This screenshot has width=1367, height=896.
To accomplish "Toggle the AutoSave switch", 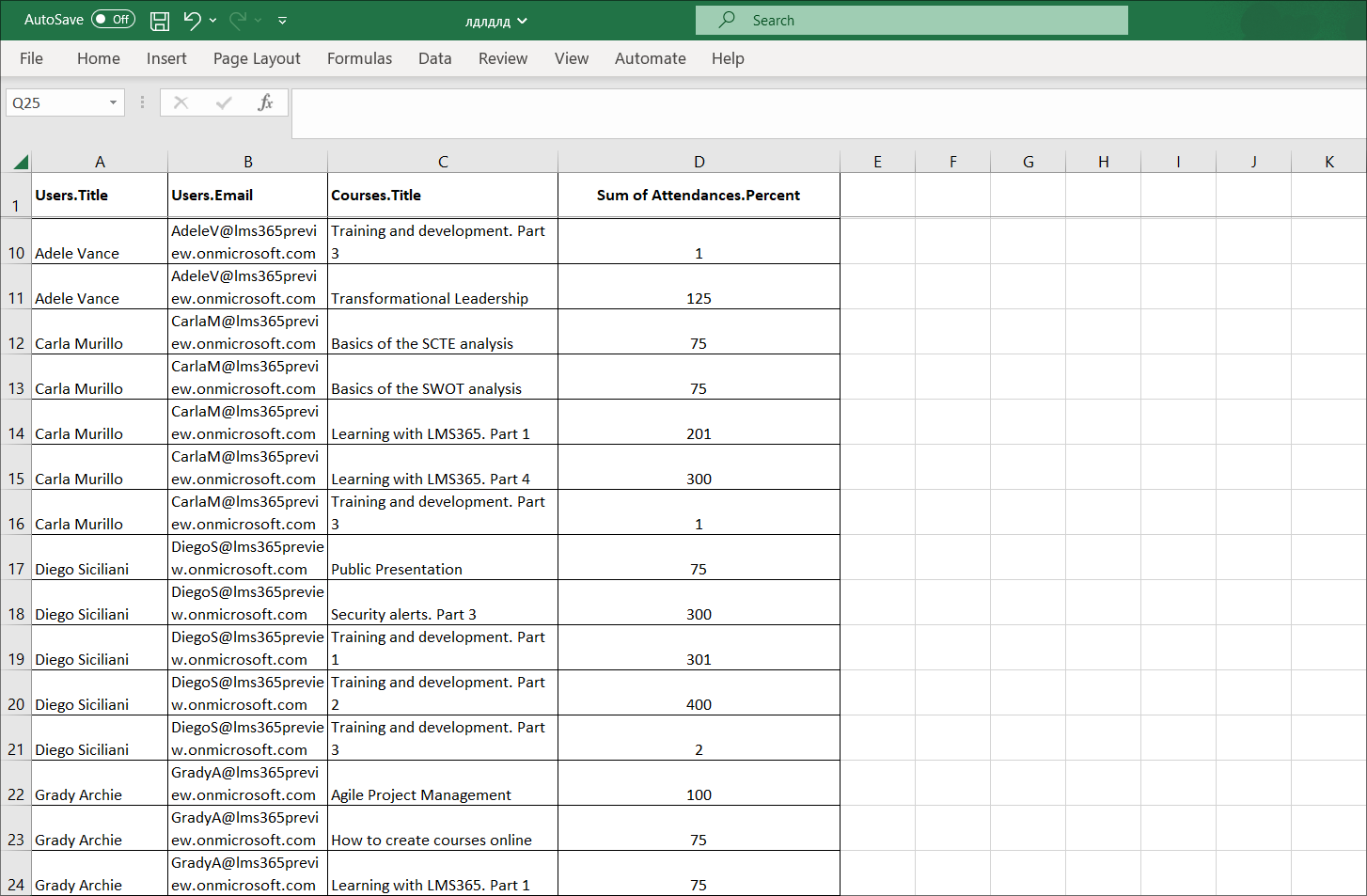I will [x=113, y=20].
